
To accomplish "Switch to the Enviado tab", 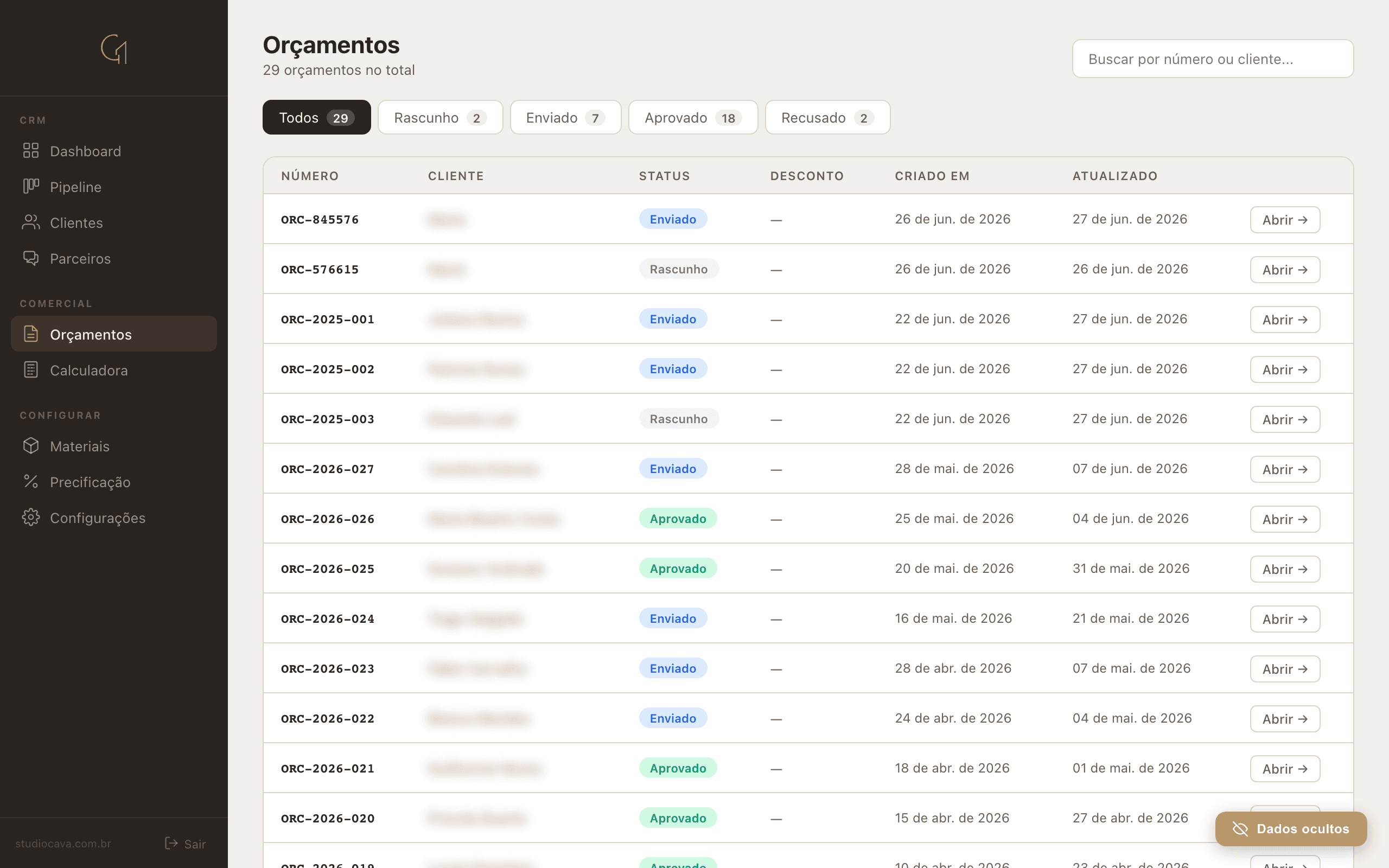I will point(565,118).
